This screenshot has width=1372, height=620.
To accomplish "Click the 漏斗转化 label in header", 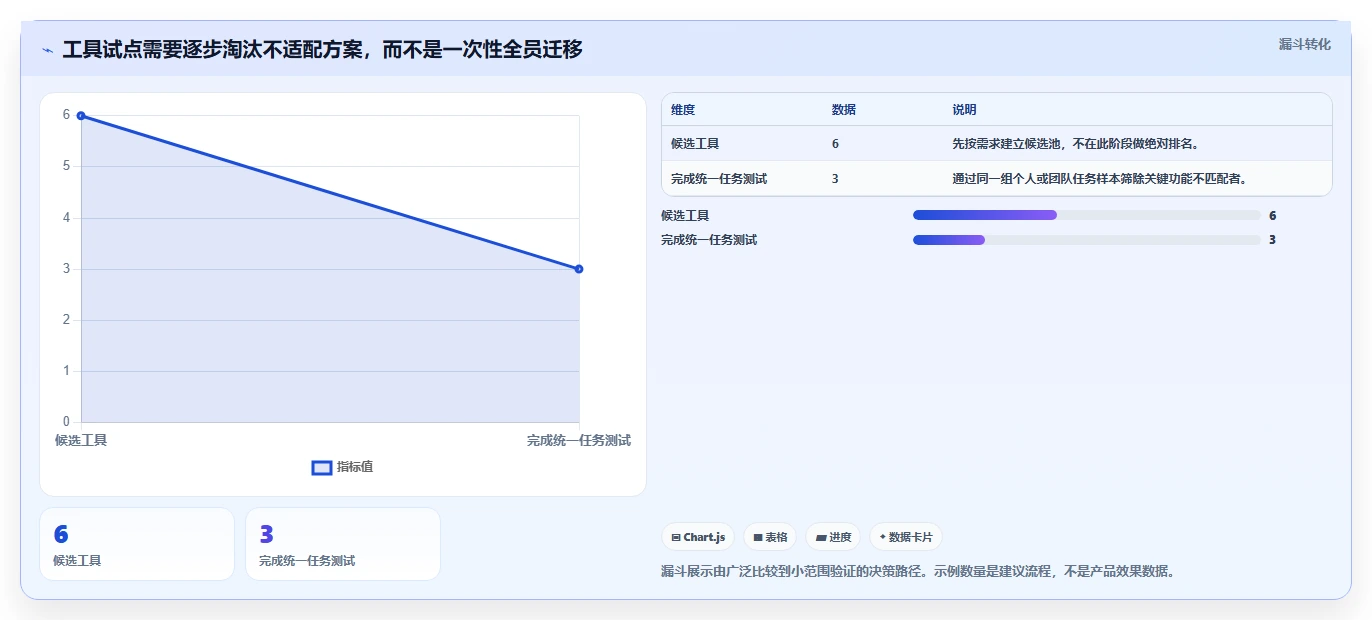I will (x=1304, y=44).
